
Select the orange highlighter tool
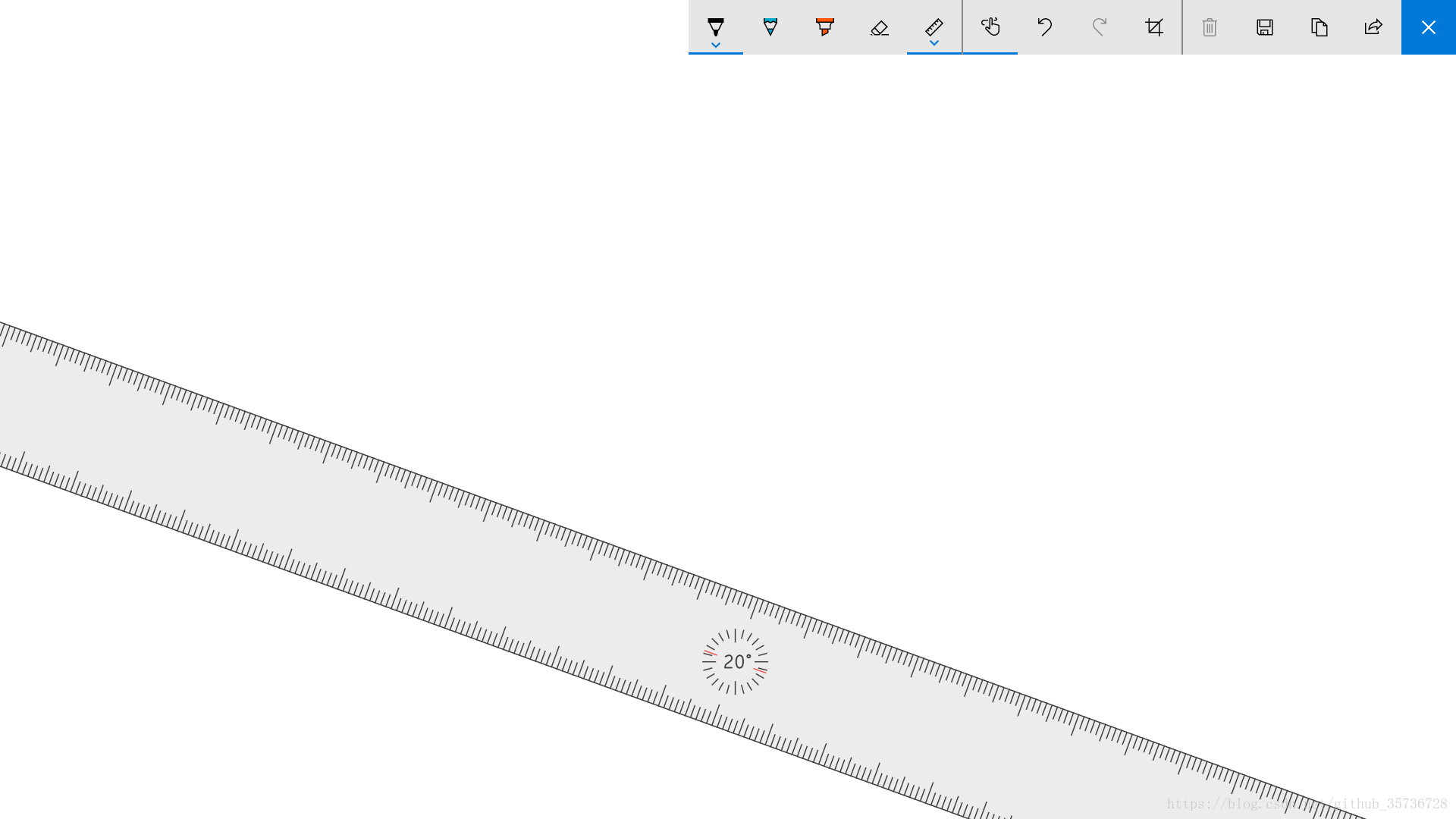pos(824,27)
